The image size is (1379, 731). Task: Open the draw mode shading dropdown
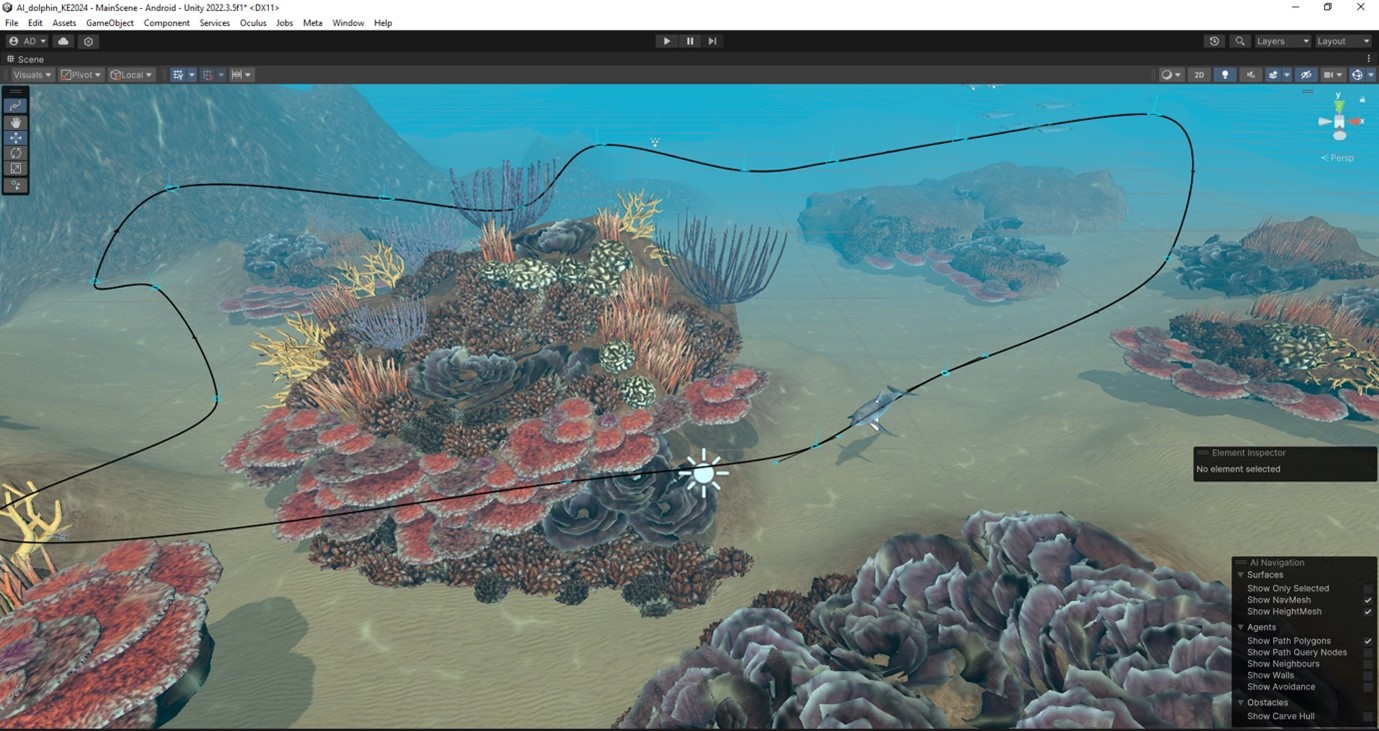tap(1170, 75)
